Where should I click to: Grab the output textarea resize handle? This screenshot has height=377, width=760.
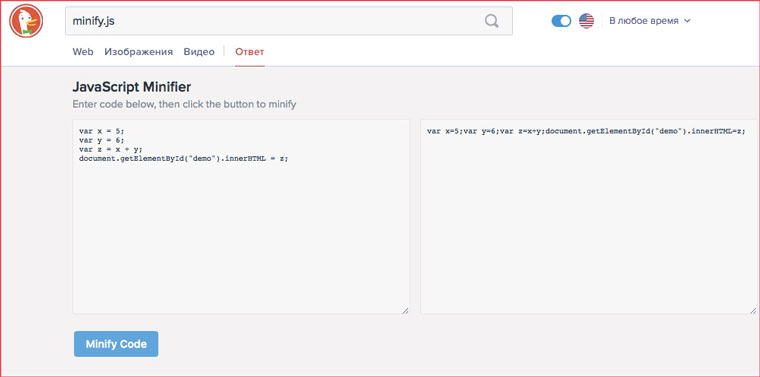[x=753, y=310]
